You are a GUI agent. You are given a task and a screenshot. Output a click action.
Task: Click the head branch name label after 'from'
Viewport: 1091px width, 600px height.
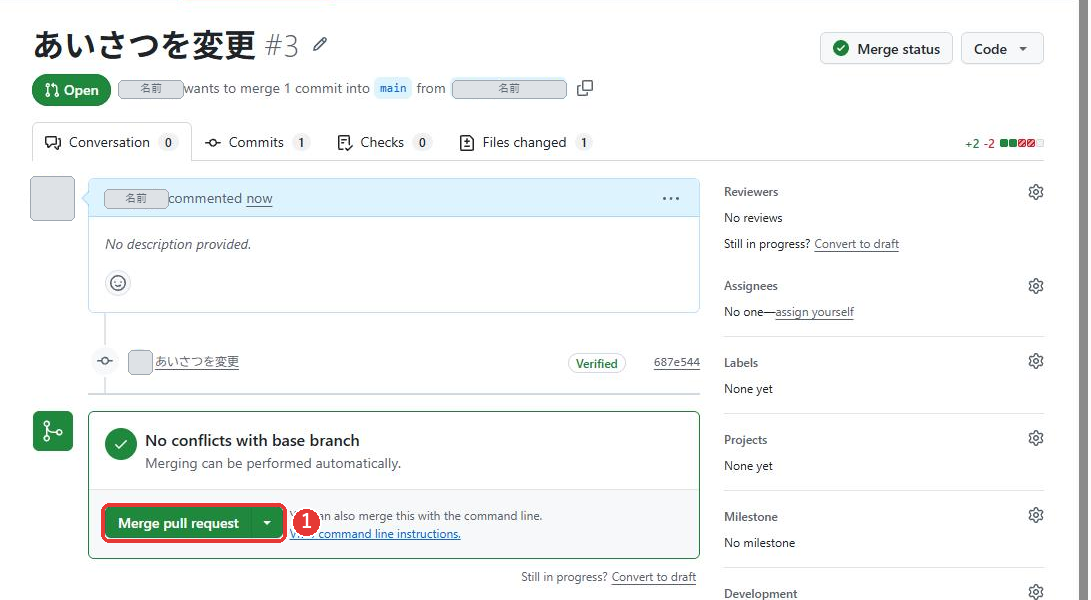pos(509,89)
